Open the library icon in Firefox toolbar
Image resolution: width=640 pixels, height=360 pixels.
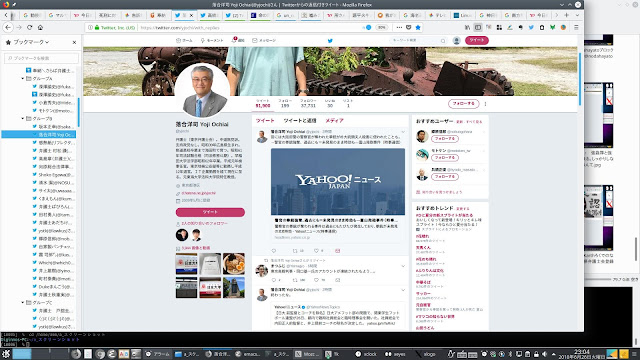pyautogui.click(x=467, y=27)
